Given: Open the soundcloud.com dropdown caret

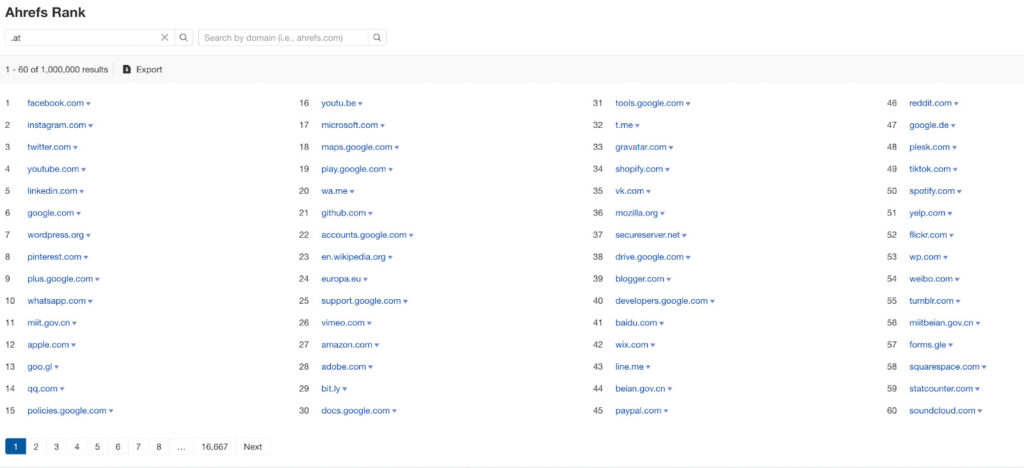Looking at the screenshot, I should coord(980,411).
